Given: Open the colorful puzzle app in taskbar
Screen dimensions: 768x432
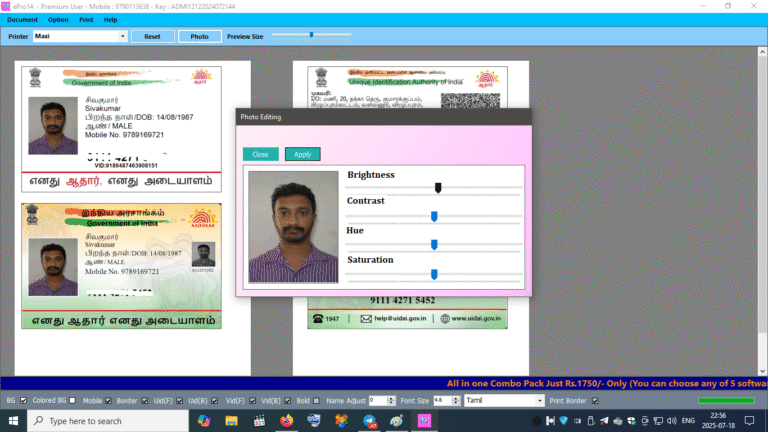Looking at the screenshot, I should (x=341, y=421).
